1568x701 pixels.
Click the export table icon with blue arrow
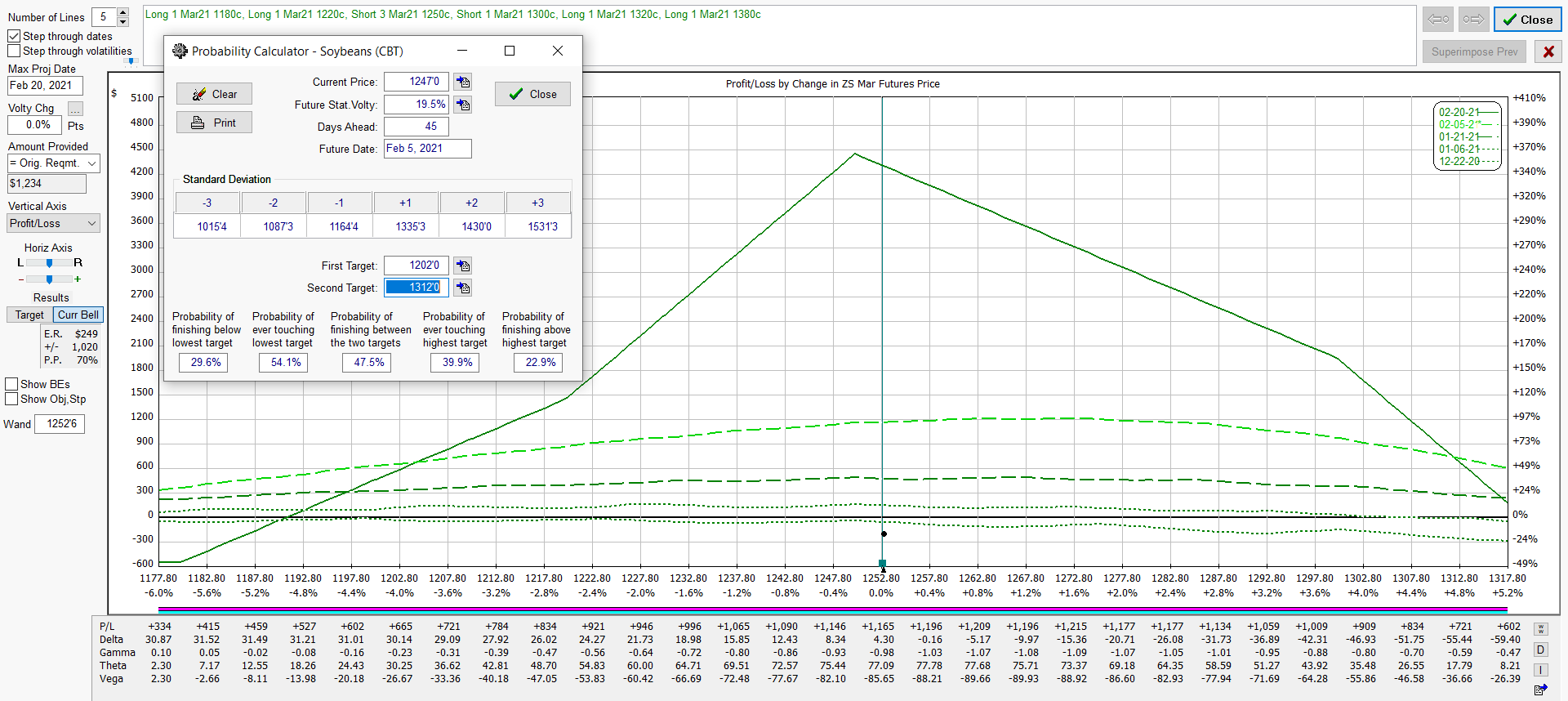1540,690
